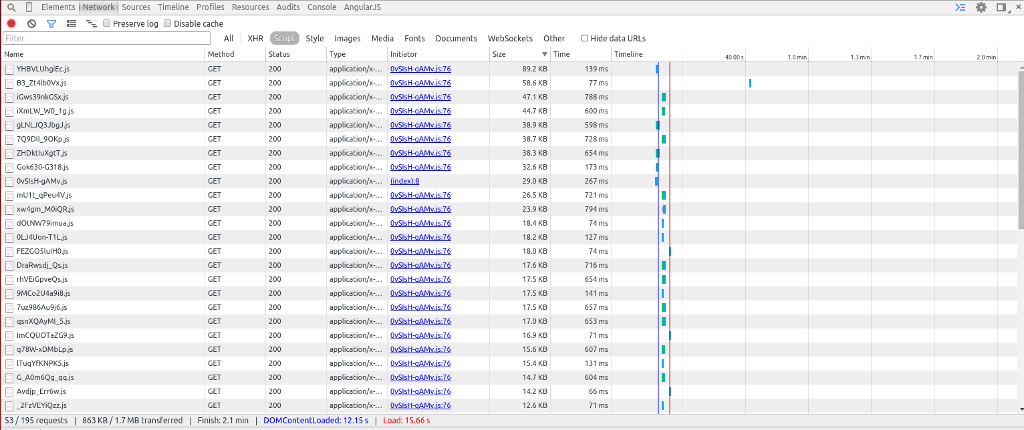The width and height of the screenshot is (1024, 430).
Task: Click file icon beside lTuqYfKNPK5.js
Action: [9, 363]
